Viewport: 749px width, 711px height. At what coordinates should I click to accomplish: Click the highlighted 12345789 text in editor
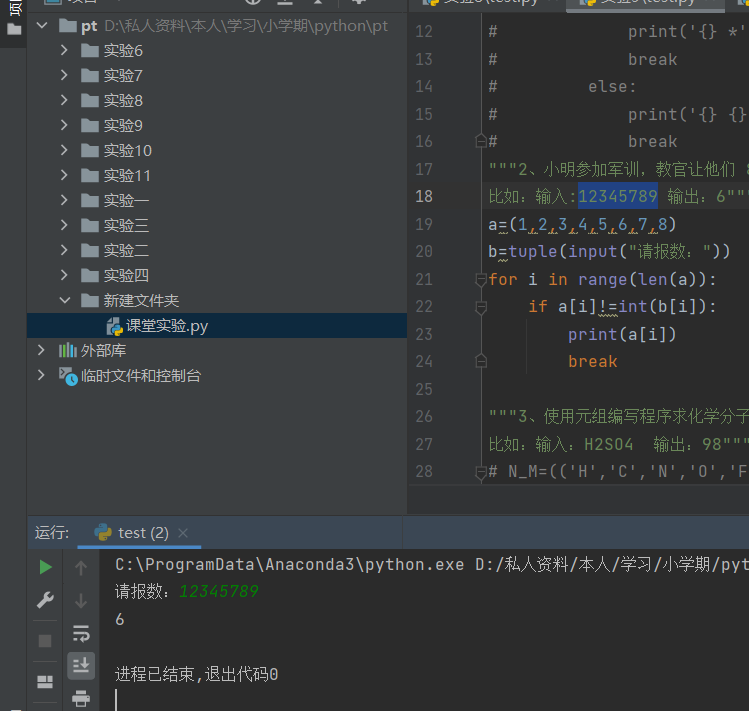[x=618, y=196]
